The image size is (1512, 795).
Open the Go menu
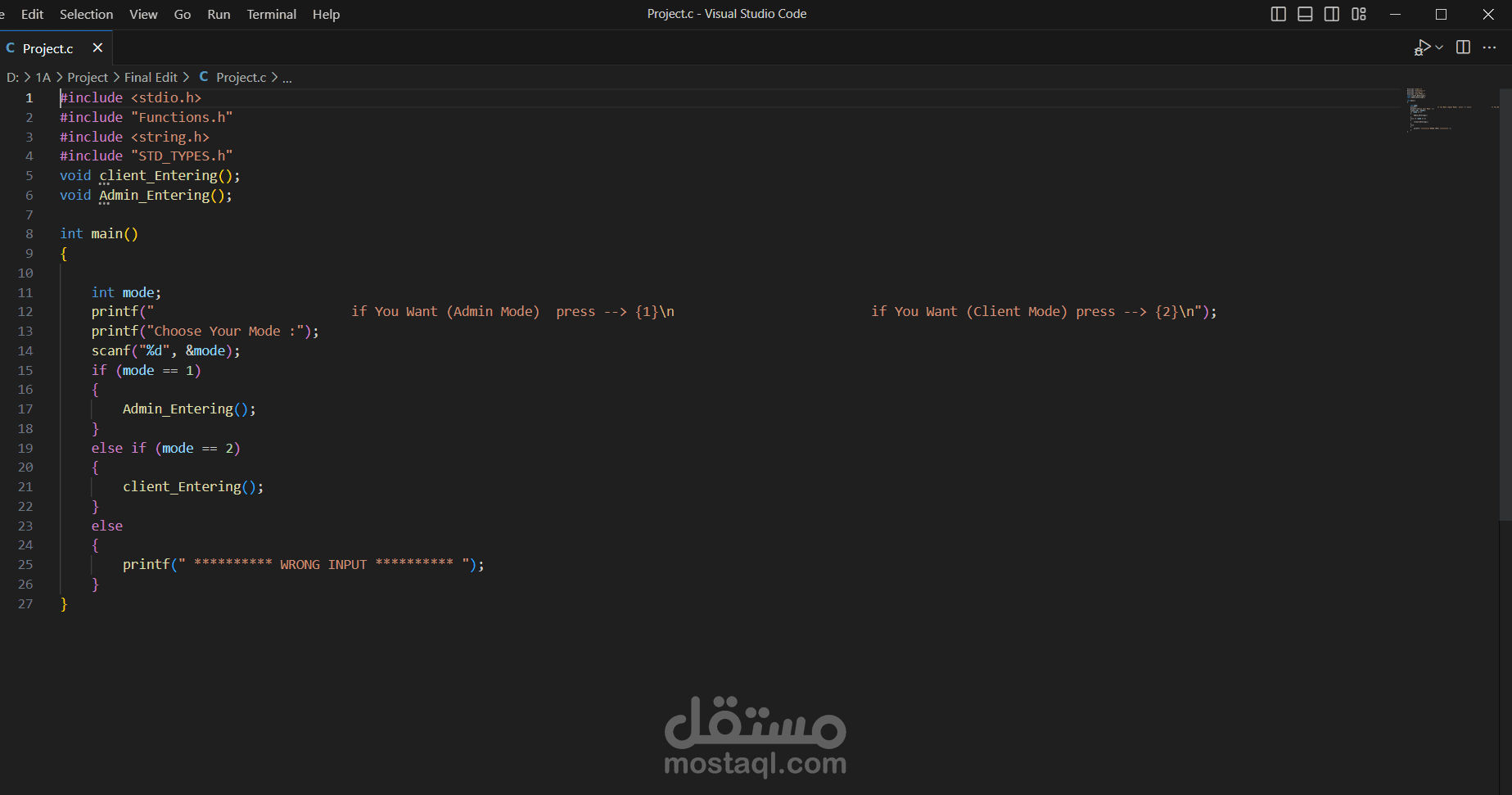(x=183, y=14)
